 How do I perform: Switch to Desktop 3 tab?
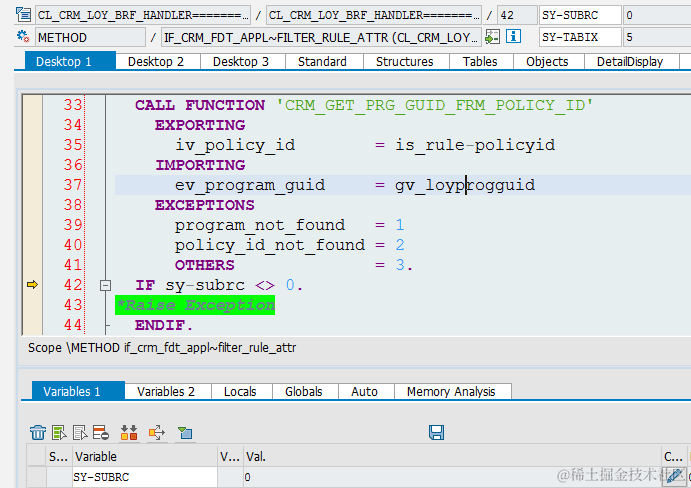pos(241,61)
